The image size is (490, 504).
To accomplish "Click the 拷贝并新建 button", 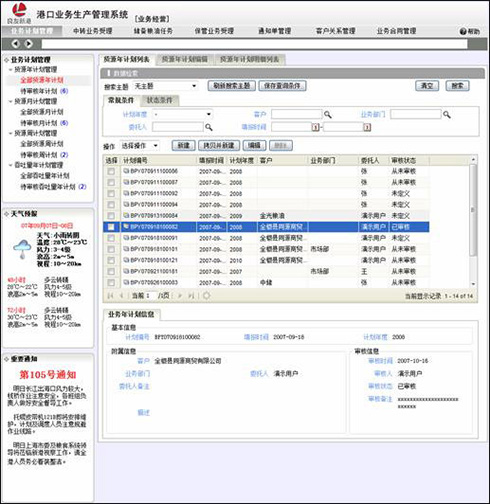I will (219, 146).
